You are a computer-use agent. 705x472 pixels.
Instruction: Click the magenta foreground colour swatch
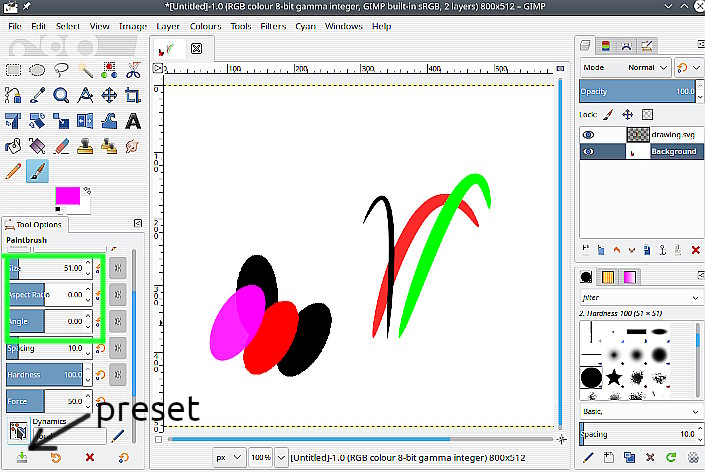pos(67,194)
